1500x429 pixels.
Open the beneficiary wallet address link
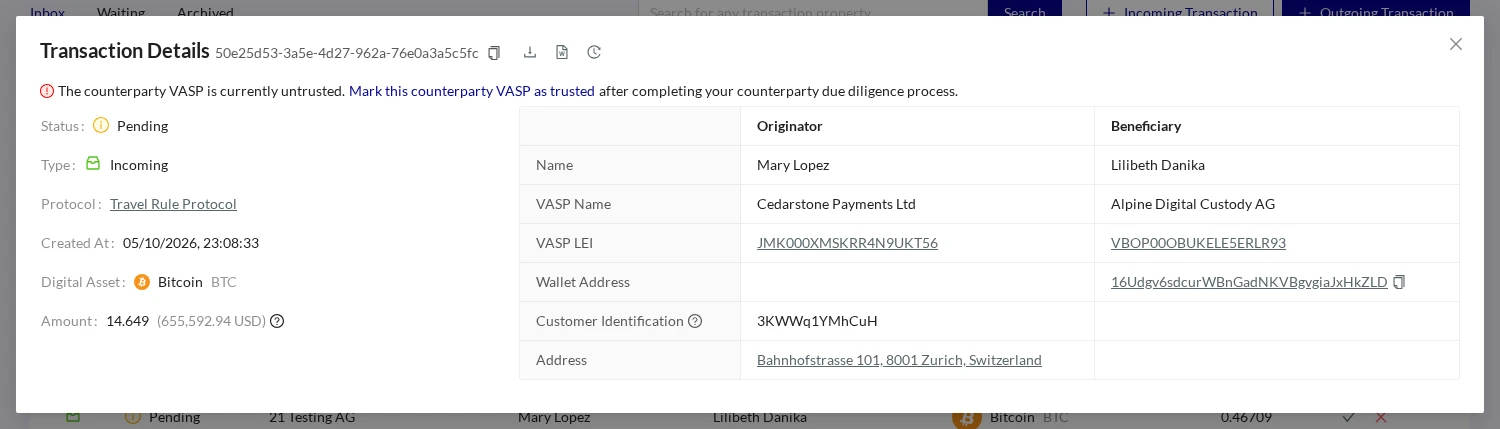tap(1249, 282)
